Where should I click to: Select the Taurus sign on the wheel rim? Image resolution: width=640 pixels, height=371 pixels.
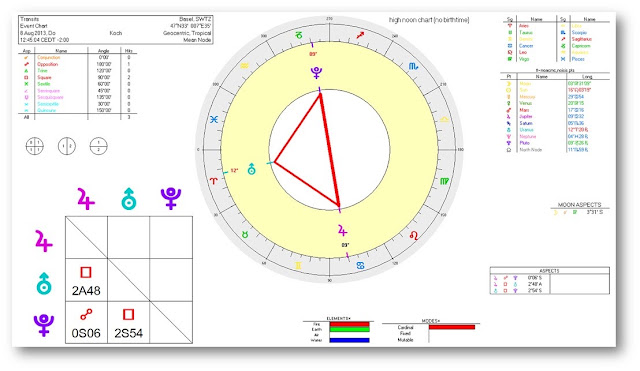click(x=245, y=235)
